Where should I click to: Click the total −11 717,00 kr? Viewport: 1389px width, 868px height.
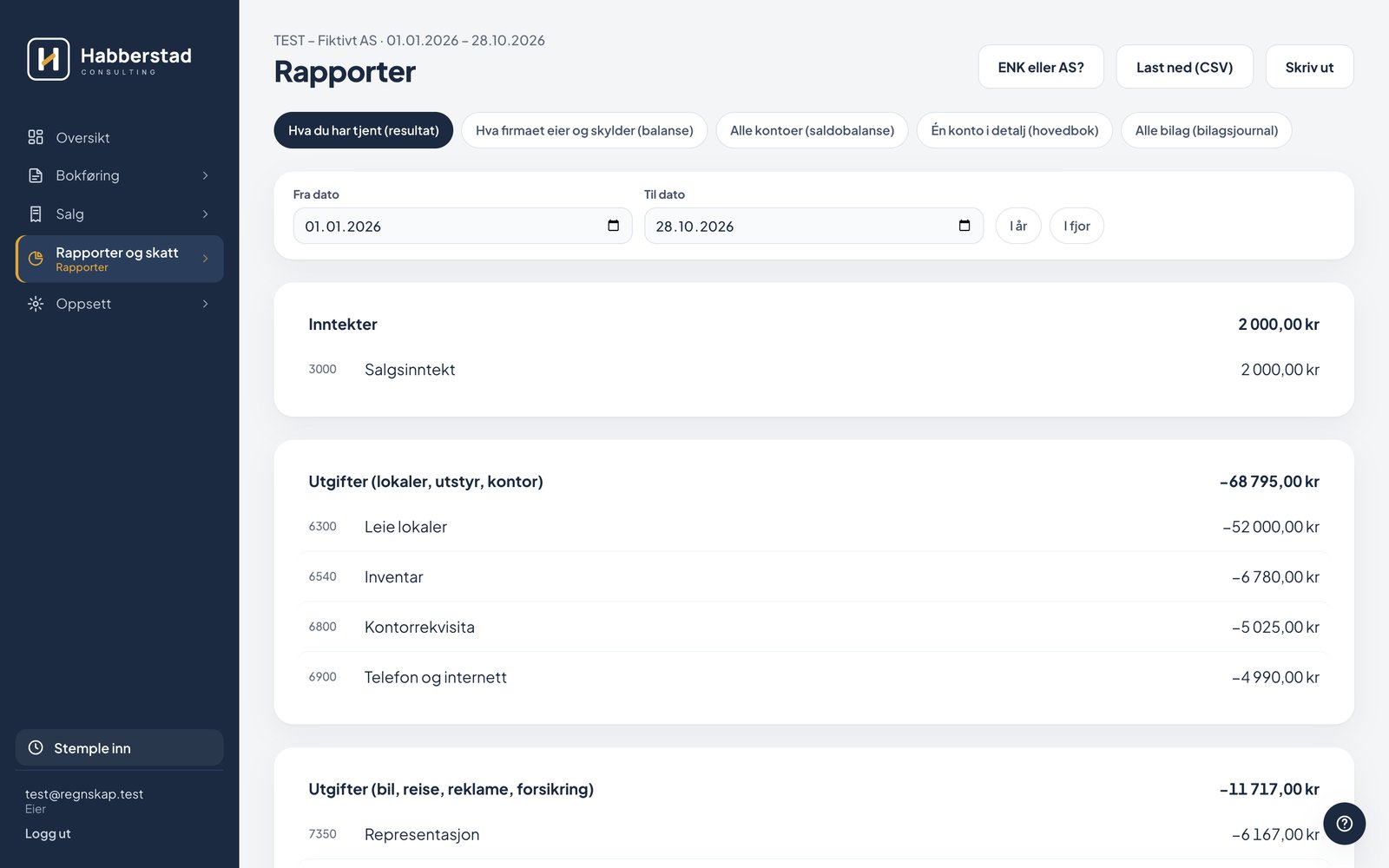point(1269,789)
